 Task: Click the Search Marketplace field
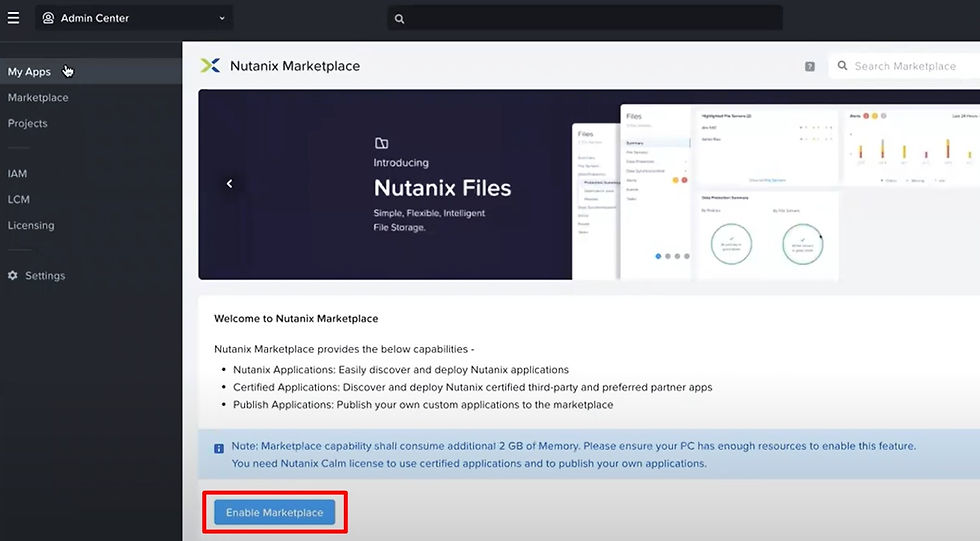[904, 66]
